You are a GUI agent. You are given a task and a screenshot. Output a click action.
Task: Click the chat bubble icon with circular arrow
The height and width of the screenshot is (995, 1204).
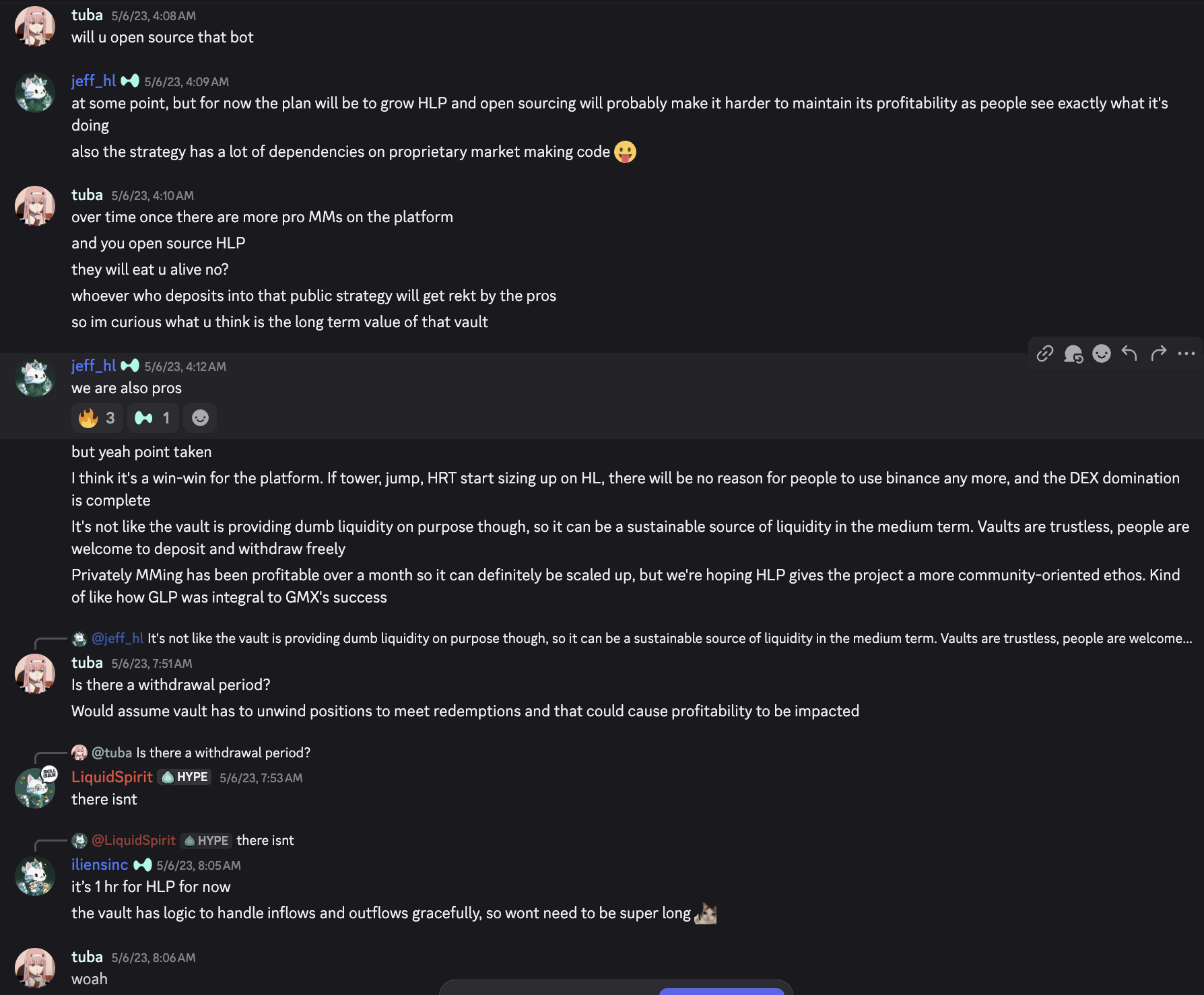pos(1073,353)
